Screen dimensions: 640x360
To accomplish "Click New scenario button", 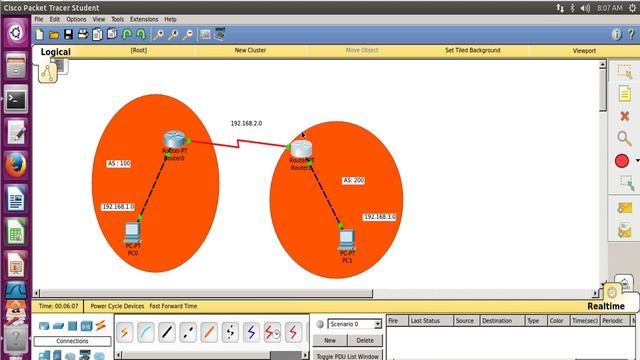I will coord(330,340).
